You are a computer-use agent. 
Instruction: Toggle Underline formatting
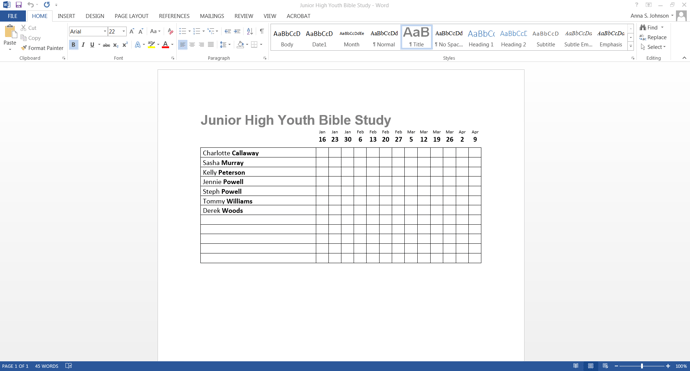(x=92, y=44)
